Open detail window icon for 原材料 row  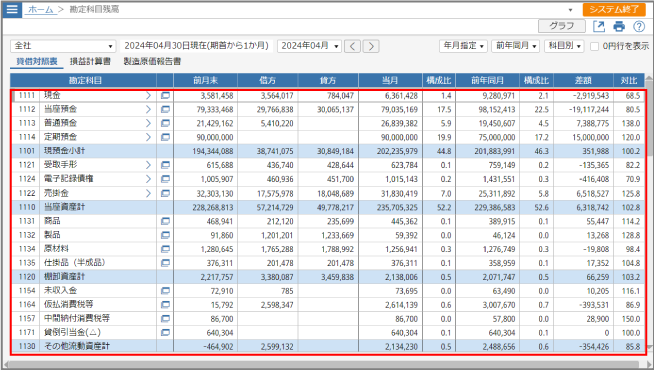pos(165,249)
